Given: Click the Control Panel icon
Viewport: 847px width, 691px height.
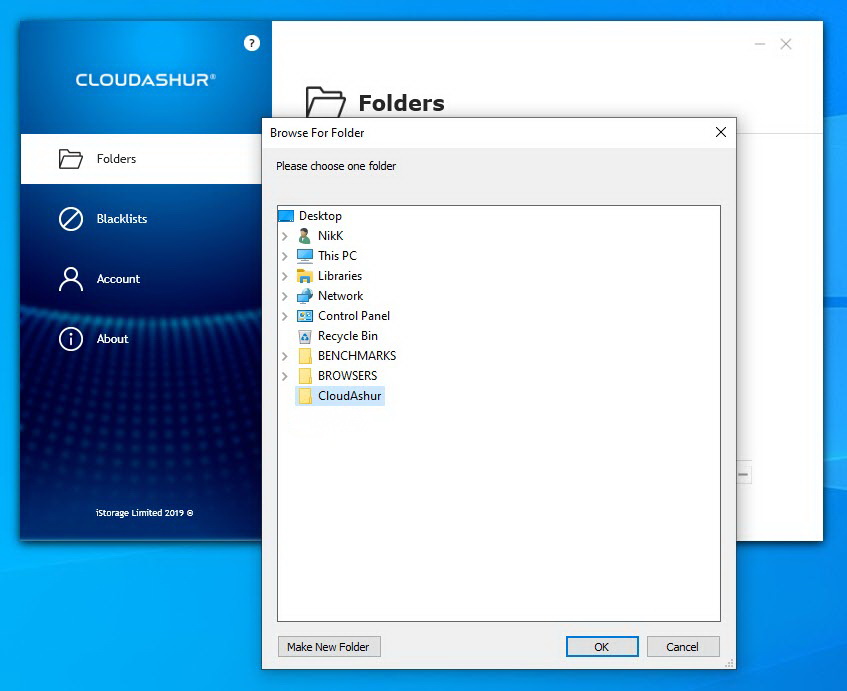Looking at the screenshot, I should click(305, 316).
